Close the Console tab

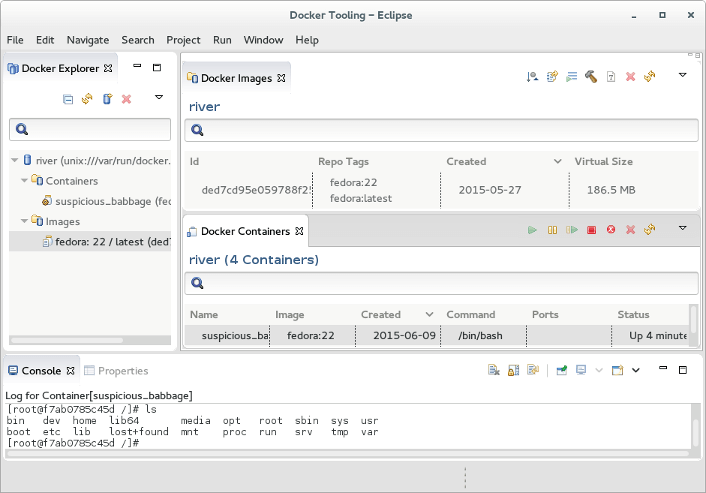point(71,371)
